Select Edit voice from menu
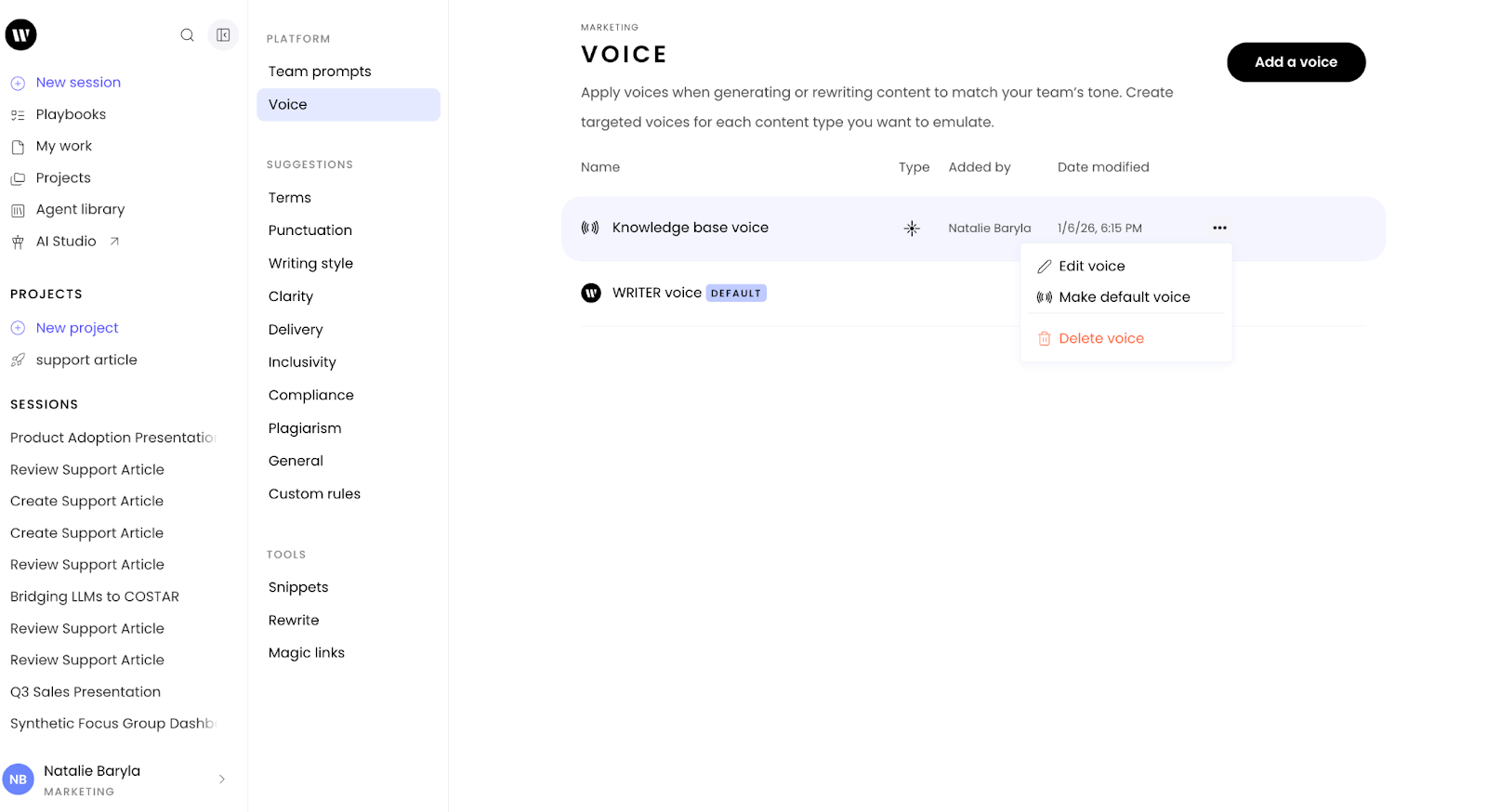 coord(1091,267)
